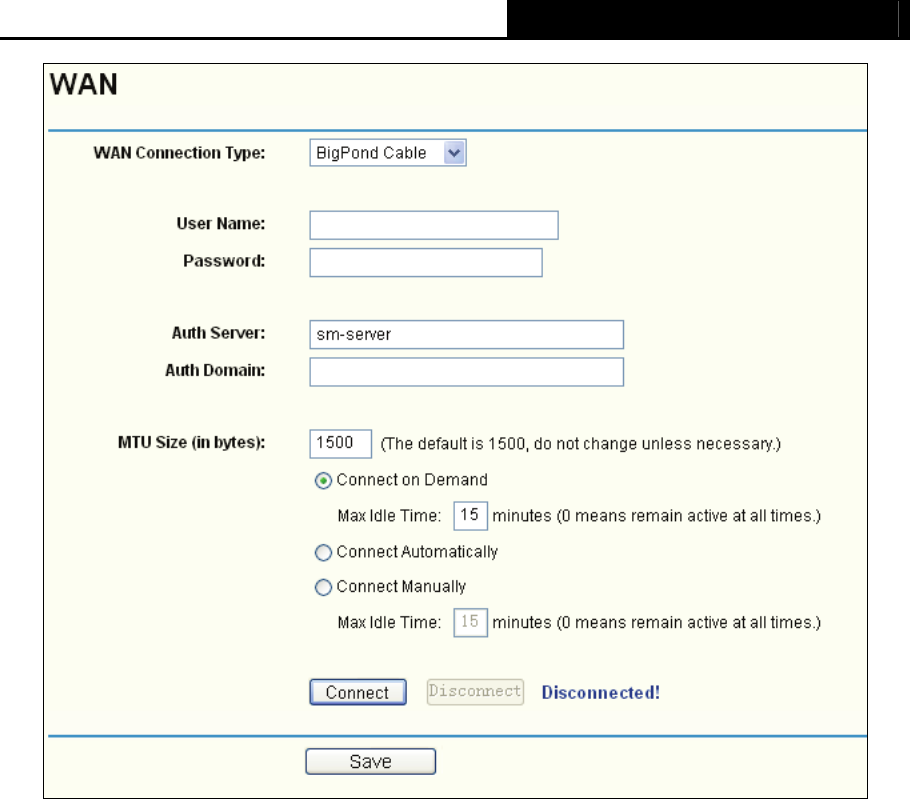910x799 pixels.
Task: Click the Max Idle Time field under Connect on Demand
Action: [470, 516]
